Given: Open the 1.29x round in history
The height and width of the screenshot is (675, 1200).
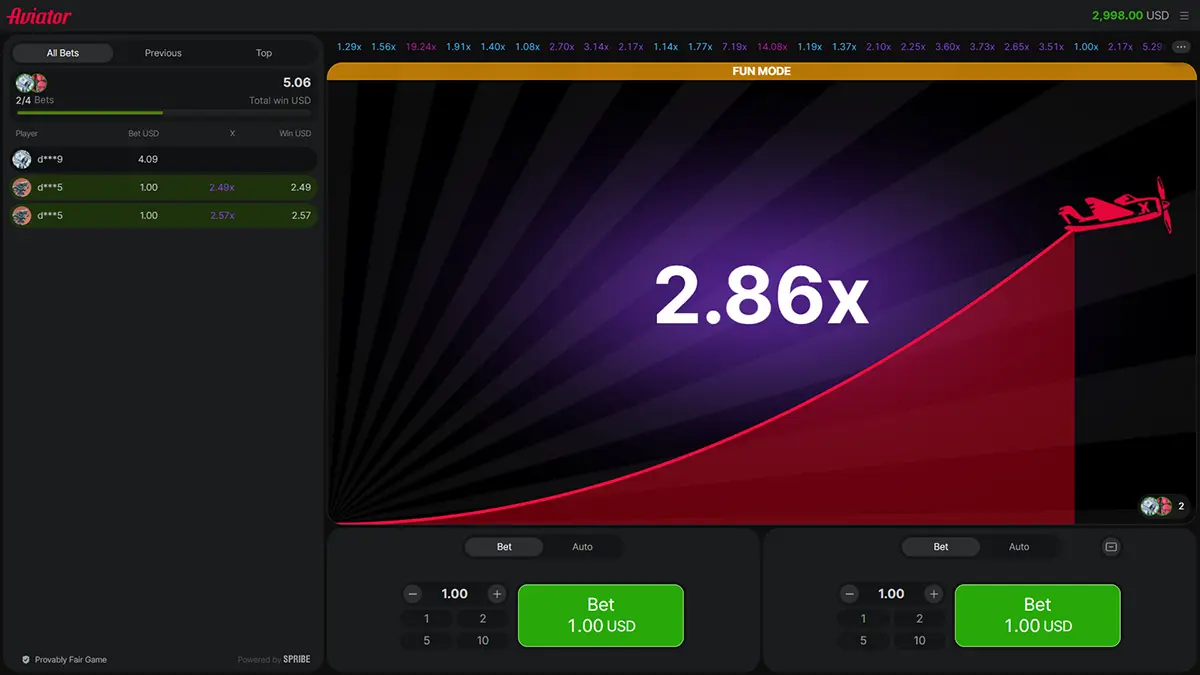Looking at the screenshot, I should pyautogui.click(x=349, y=47).
